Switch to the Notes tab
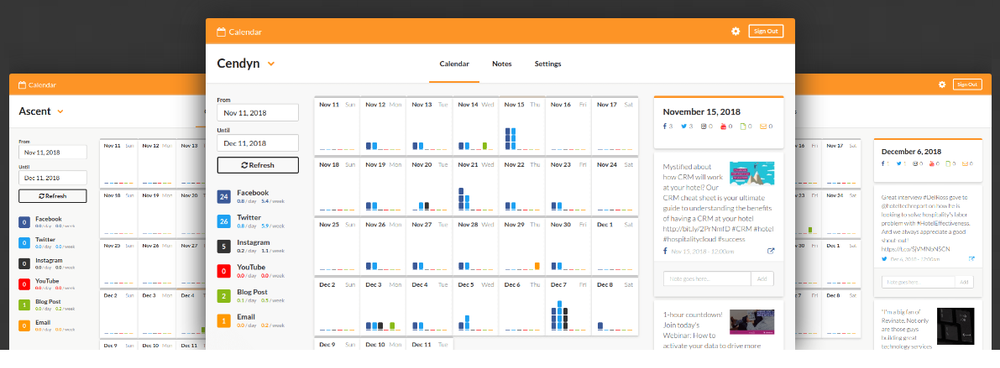 point(501,64)
